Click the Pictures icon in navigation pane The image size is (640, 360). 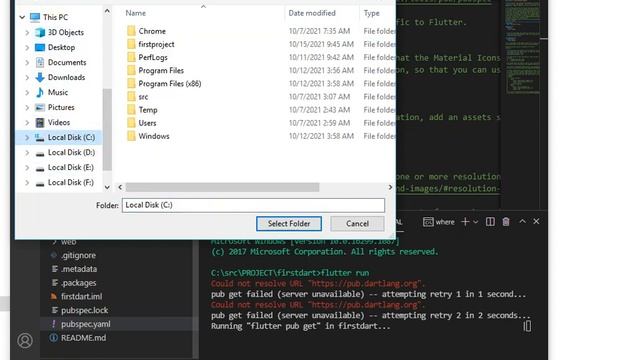tap(40, 107)
